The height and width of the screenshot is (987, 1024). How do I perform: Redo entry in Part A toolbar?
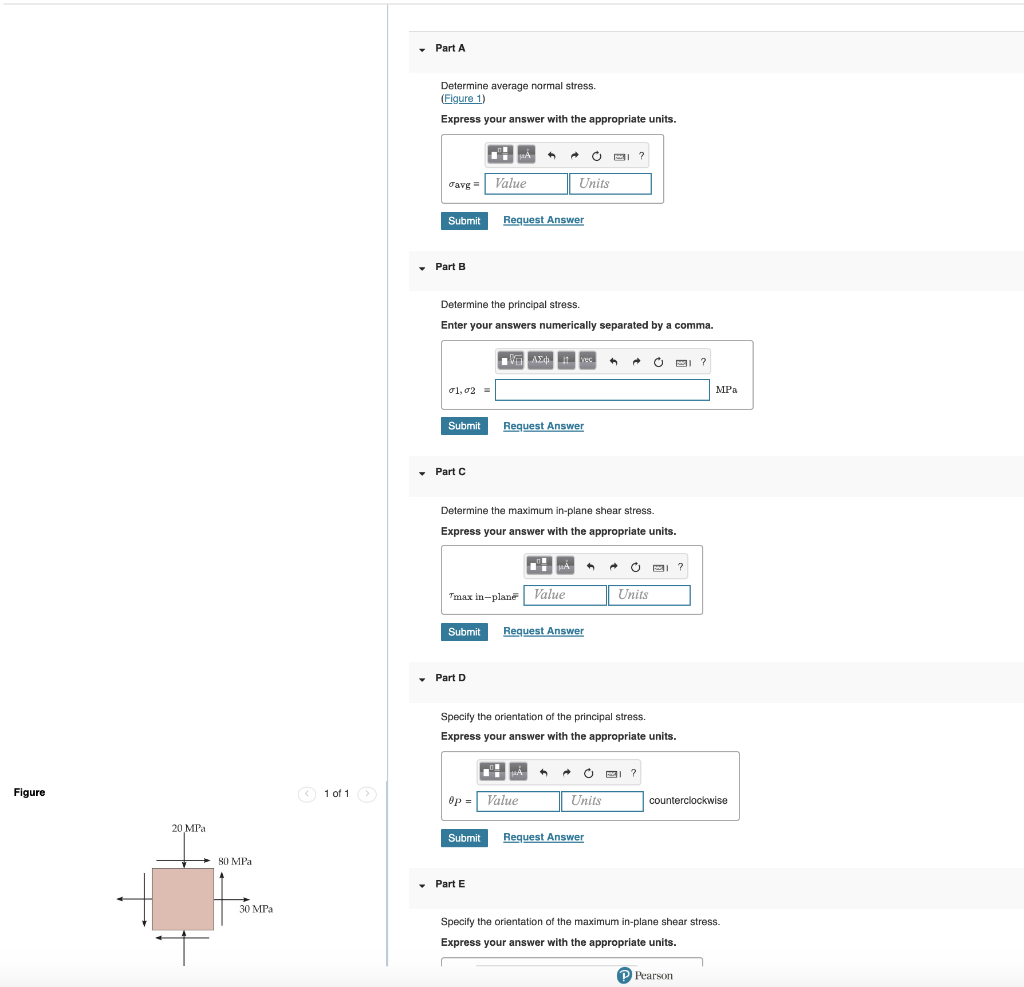click(574, 156)
